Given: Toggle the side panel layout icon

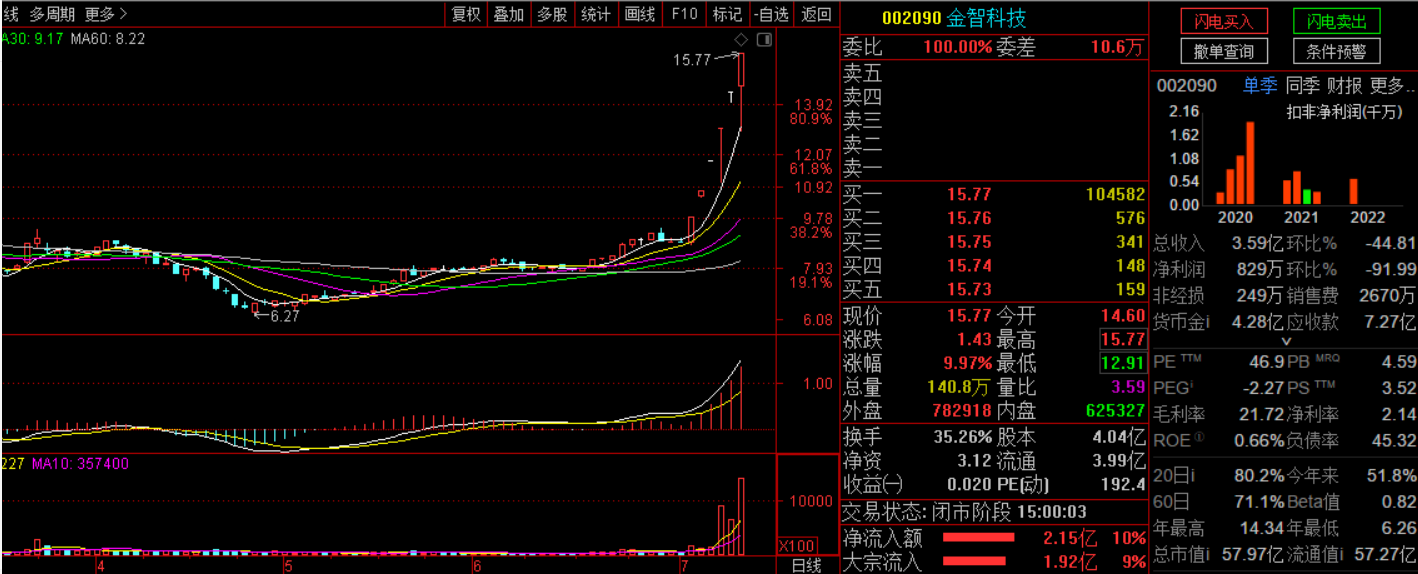Looking at the screenshot, I should click(x=765, y=40).
